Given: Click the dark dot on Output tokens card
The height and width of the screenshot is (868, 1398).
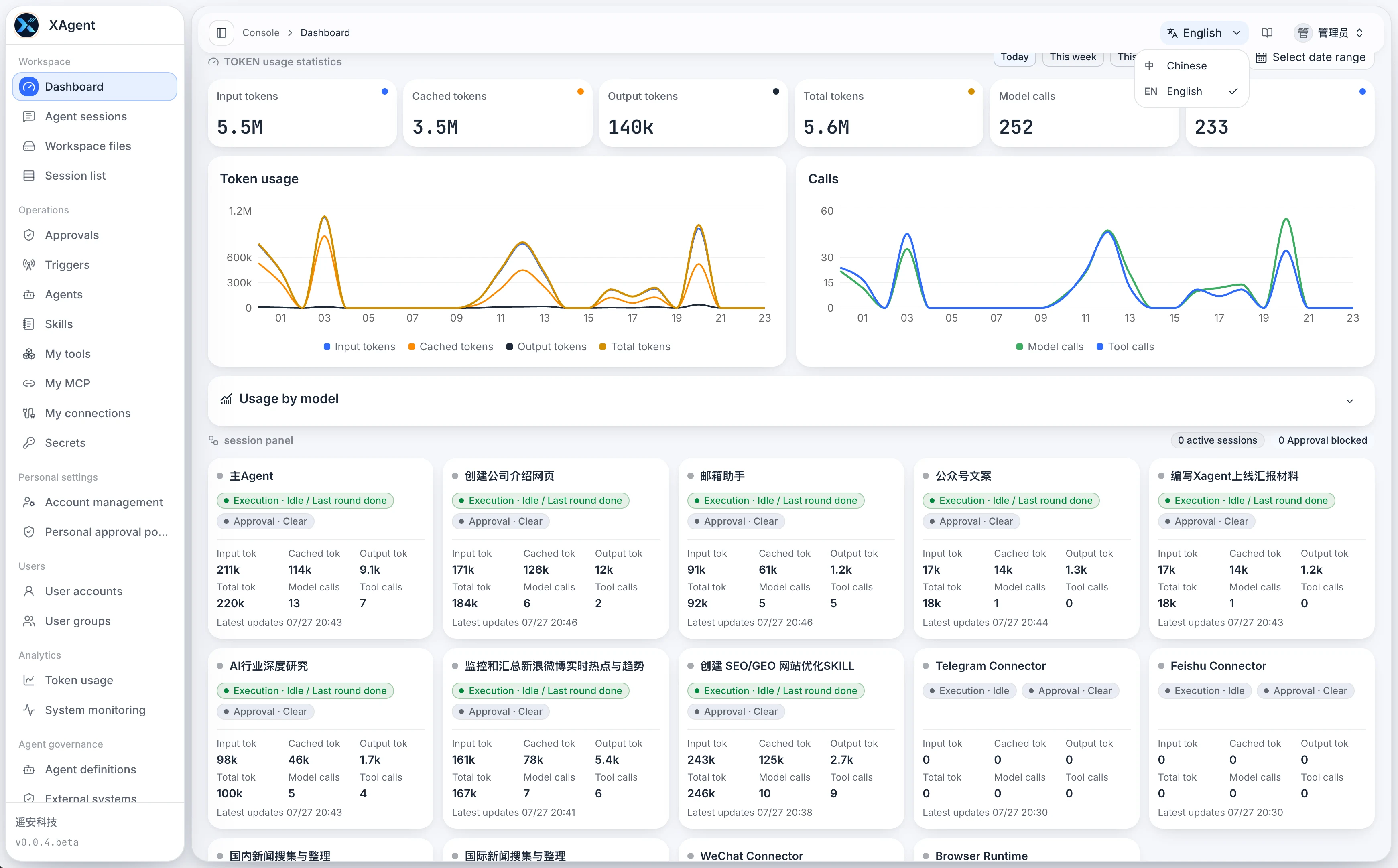Looking at the screenshot, I should point(776,92).
